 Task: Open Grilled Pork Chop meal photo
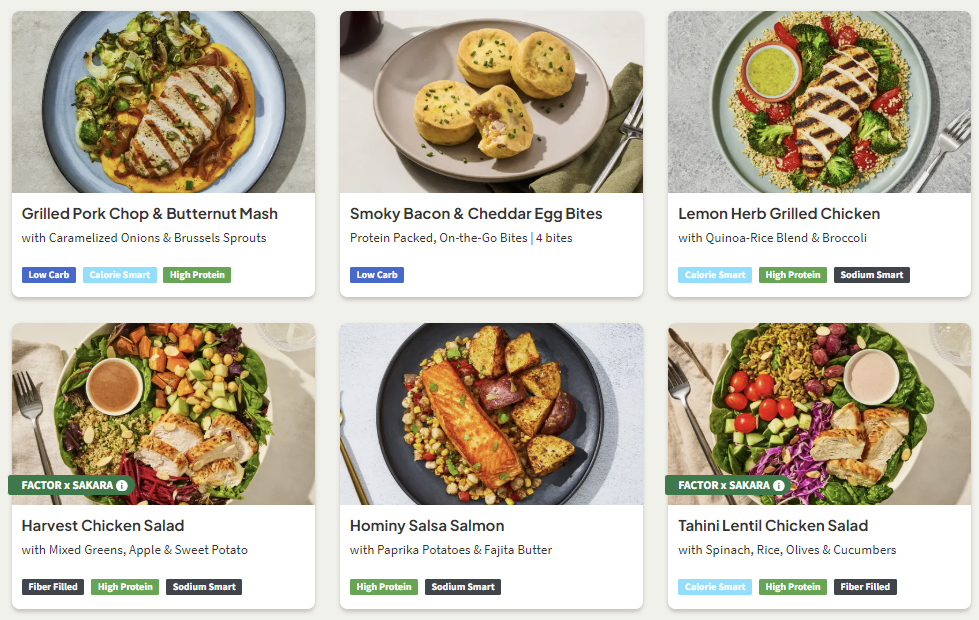pyautogui.click(x=163, y=101)
